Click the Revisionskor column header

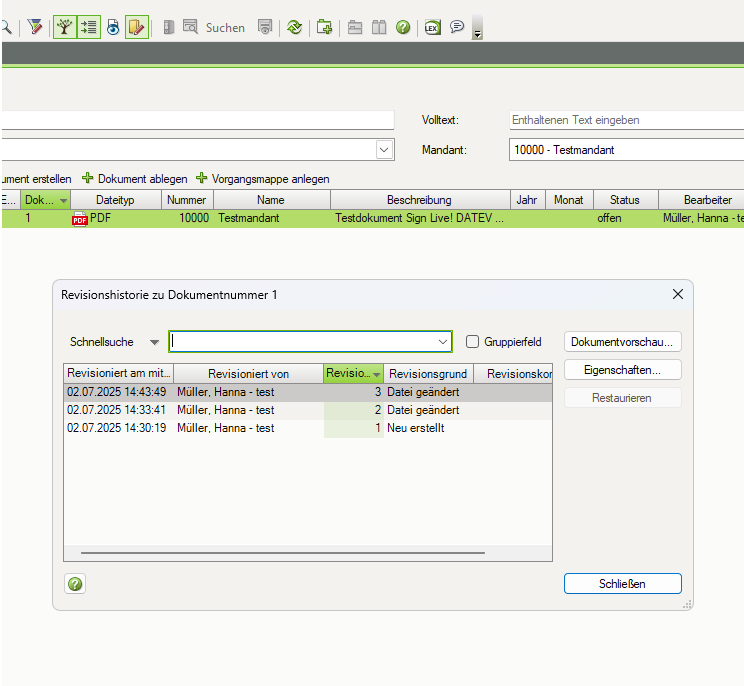[x=513, y=373]
